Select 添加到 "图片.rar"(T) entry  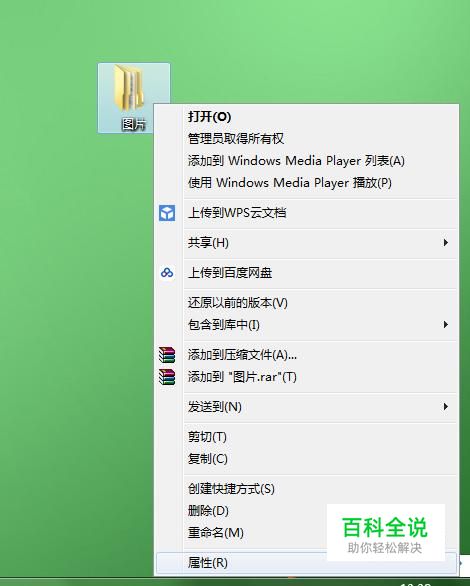coord(306,377)
